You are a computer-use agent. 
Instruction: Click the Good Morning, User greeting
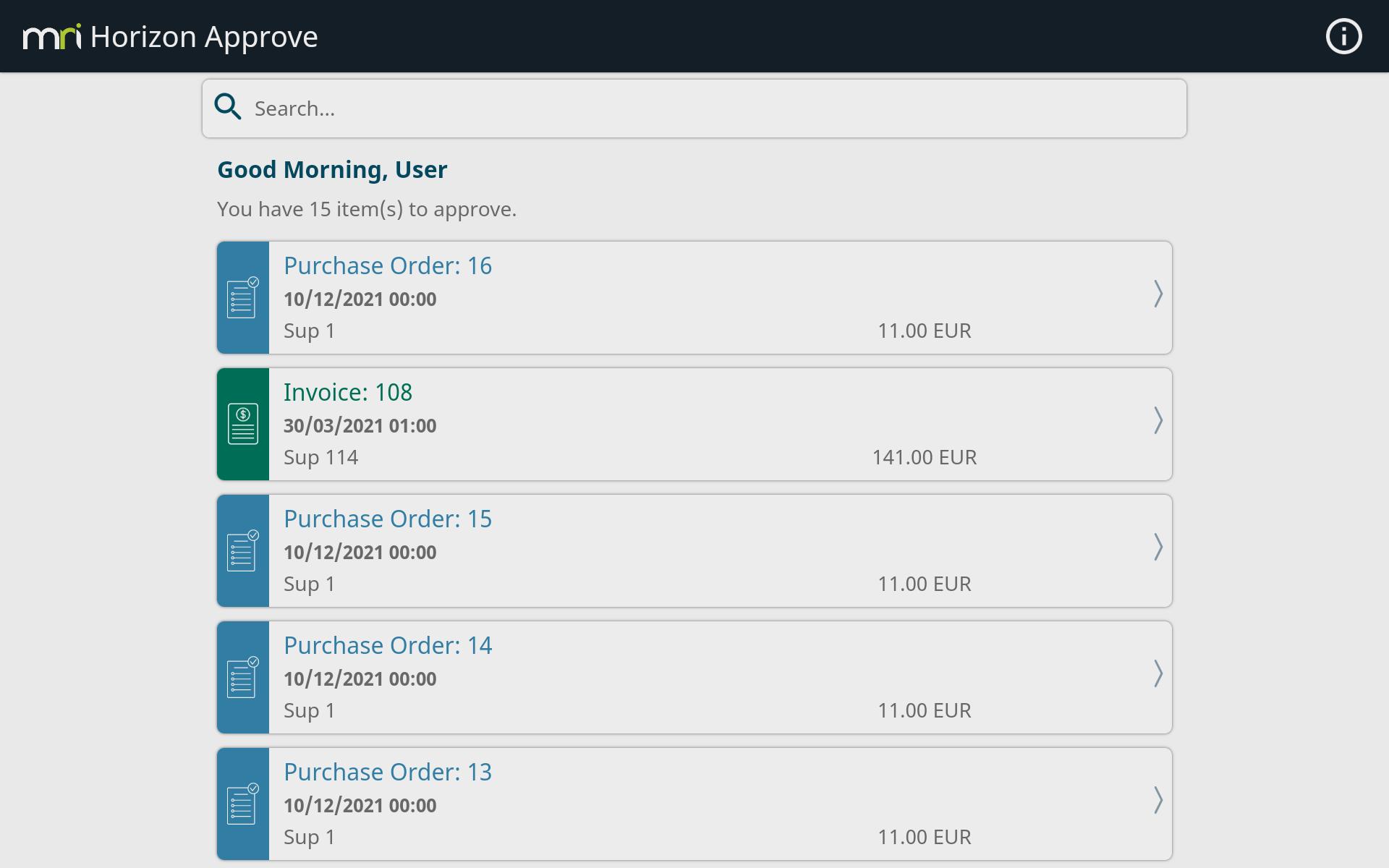(332, 169)
